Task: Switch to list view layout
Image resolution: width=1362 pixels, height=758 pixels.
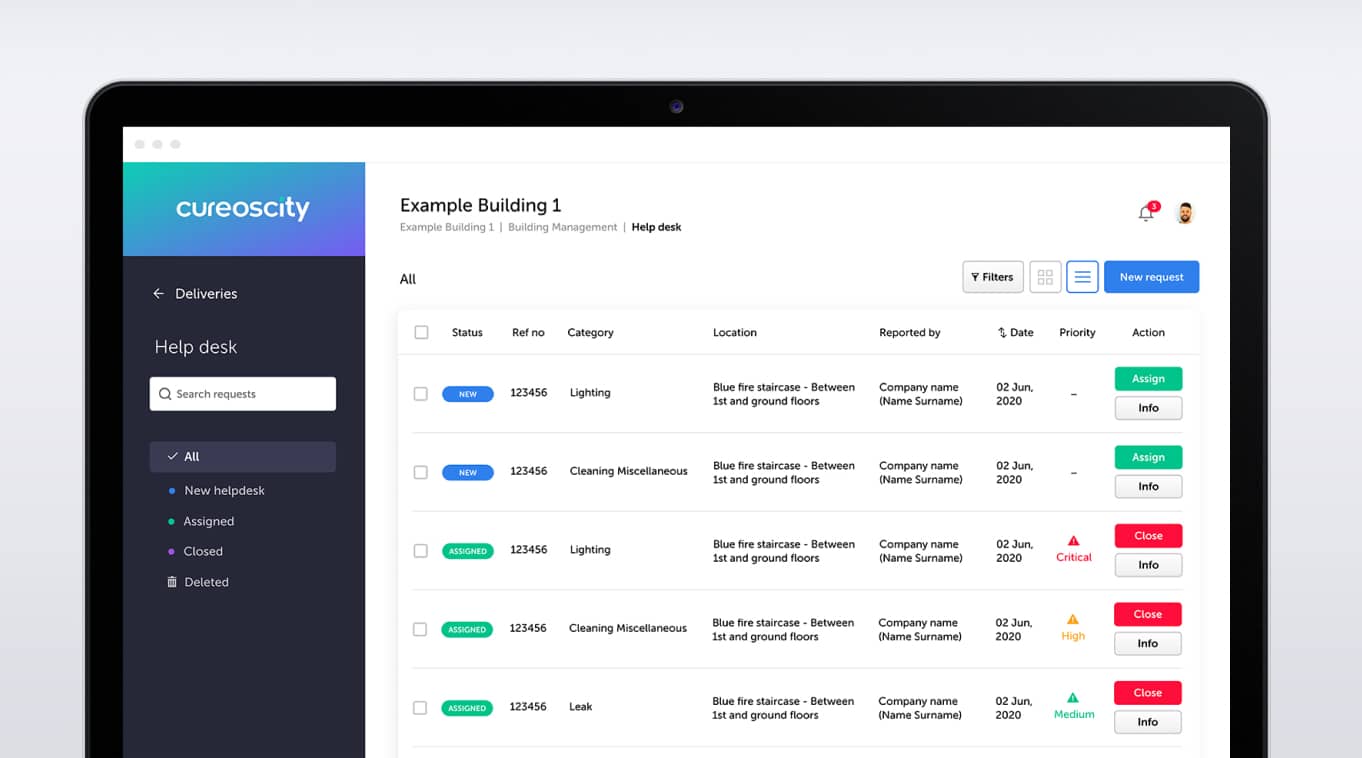Action: [1082, 277]
